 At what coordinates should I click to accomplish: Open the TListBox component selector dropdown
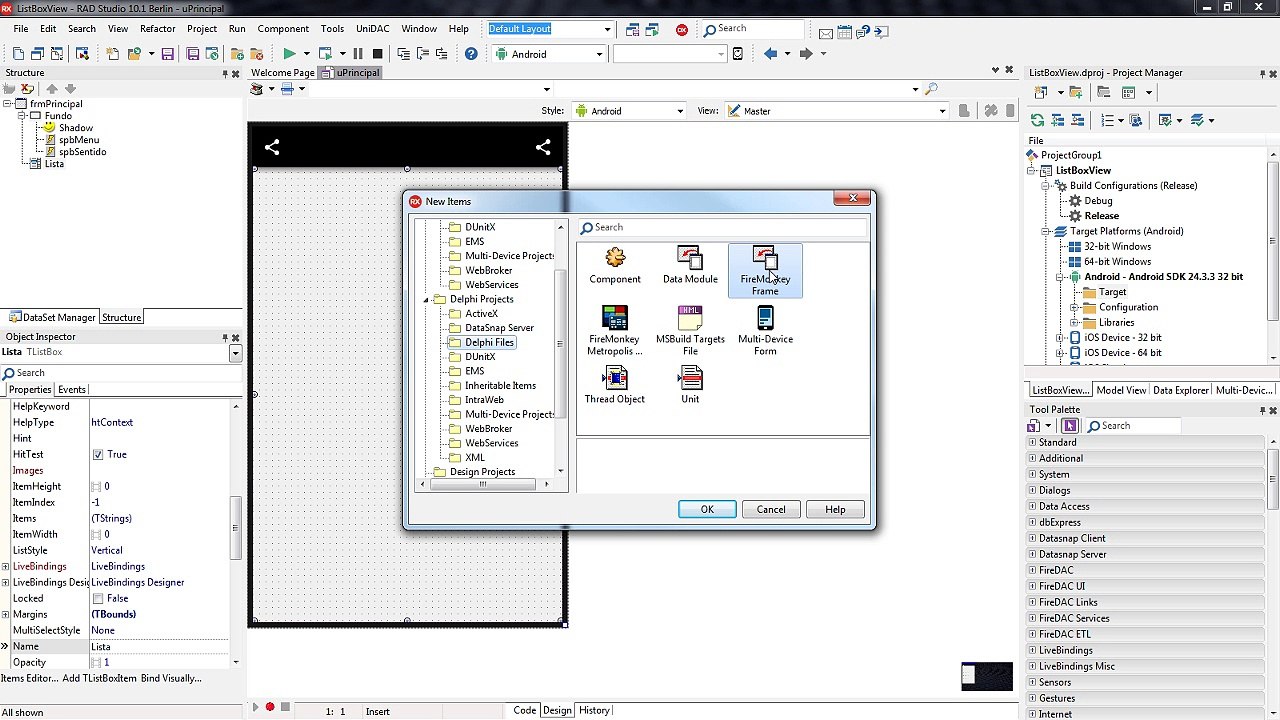pyautogui.click(x=236, y=352)
